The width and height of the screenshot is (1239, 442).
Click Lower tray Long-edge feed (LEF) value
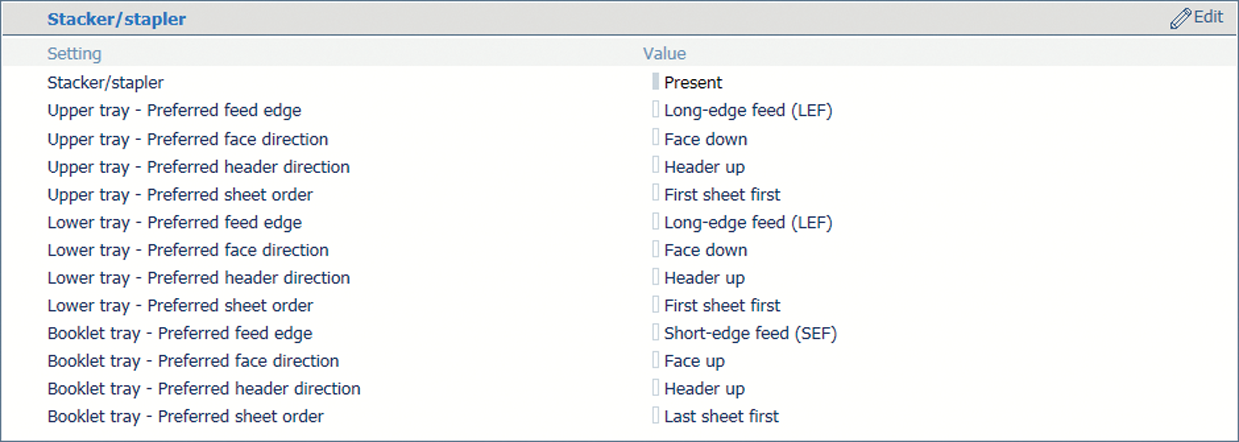tap(748, 222)
